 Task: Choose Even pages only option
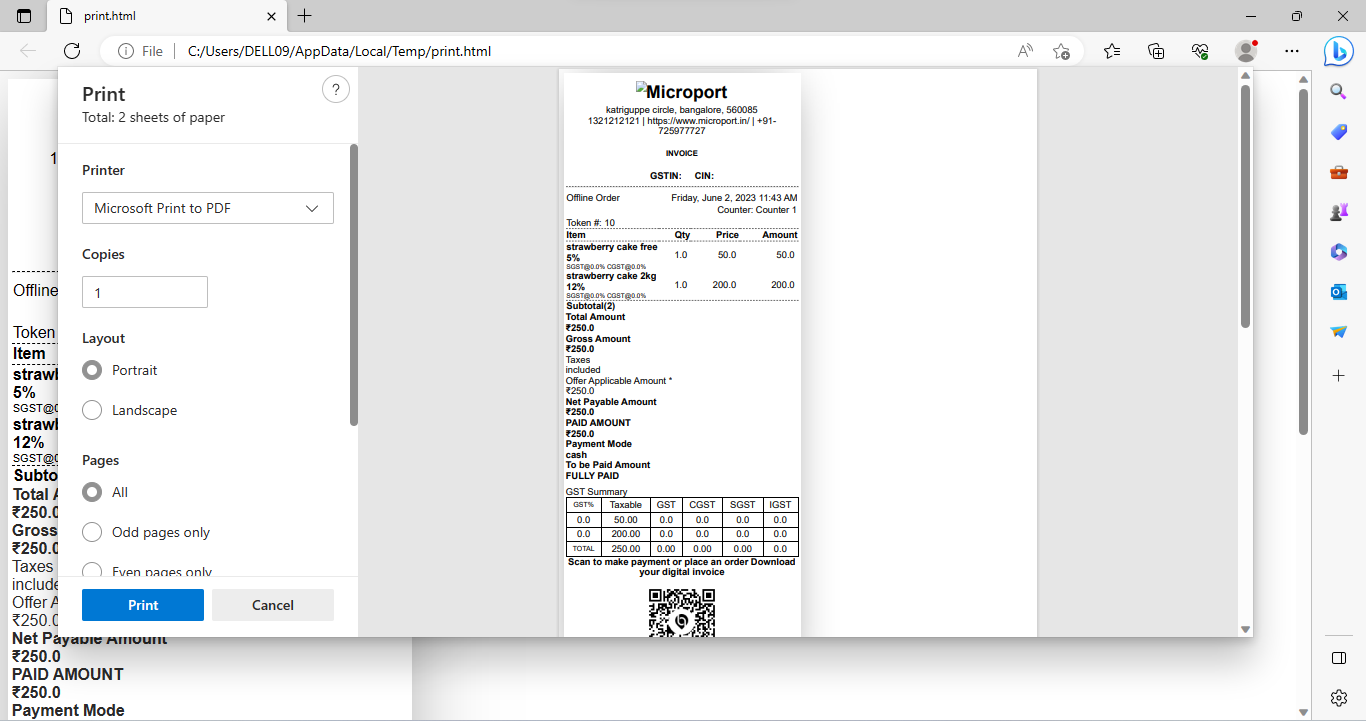coord(92,571)
